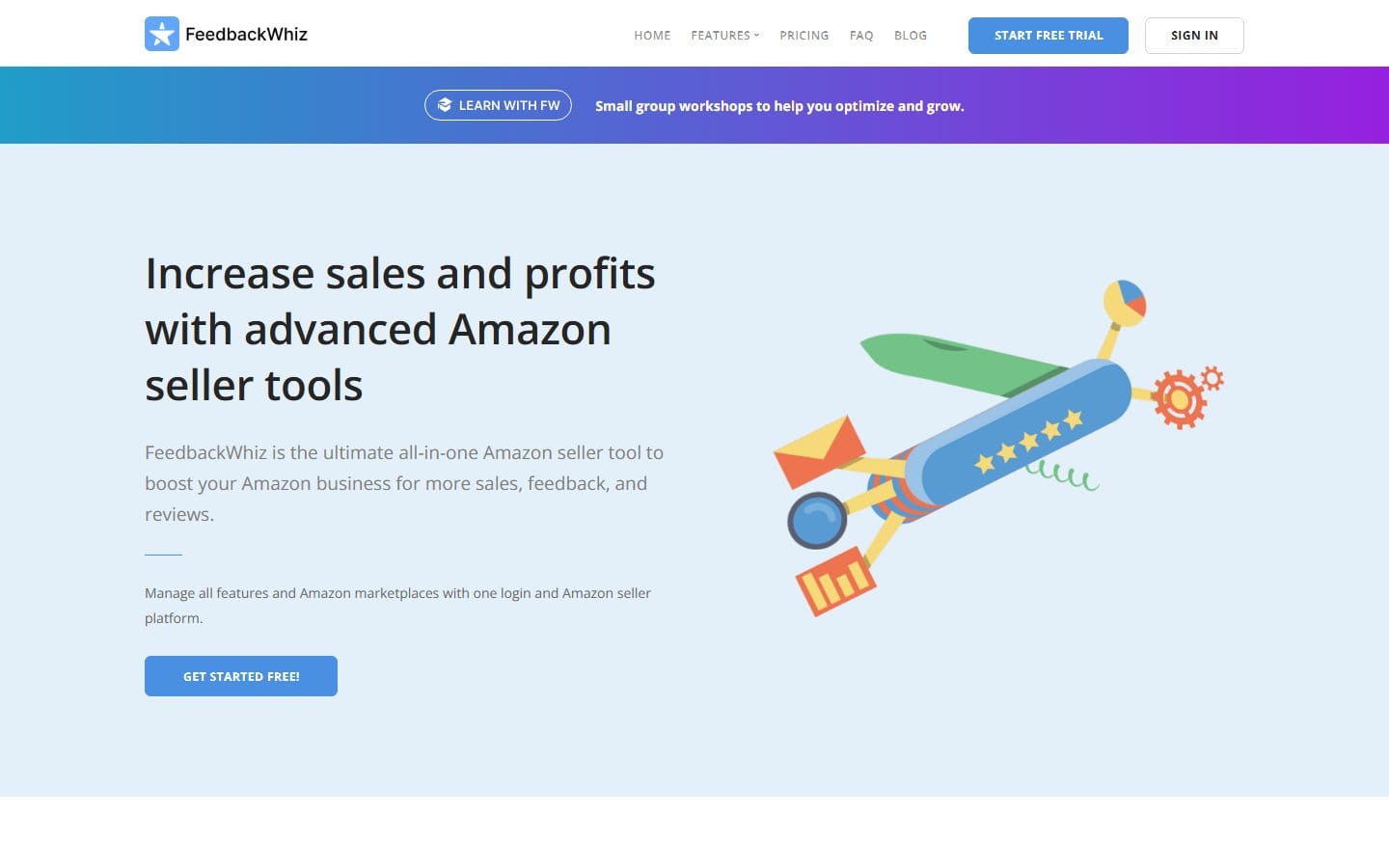Viewport: 1389px width, 868px height.
Task: Go to the HOME menu item
Action: 652,35
